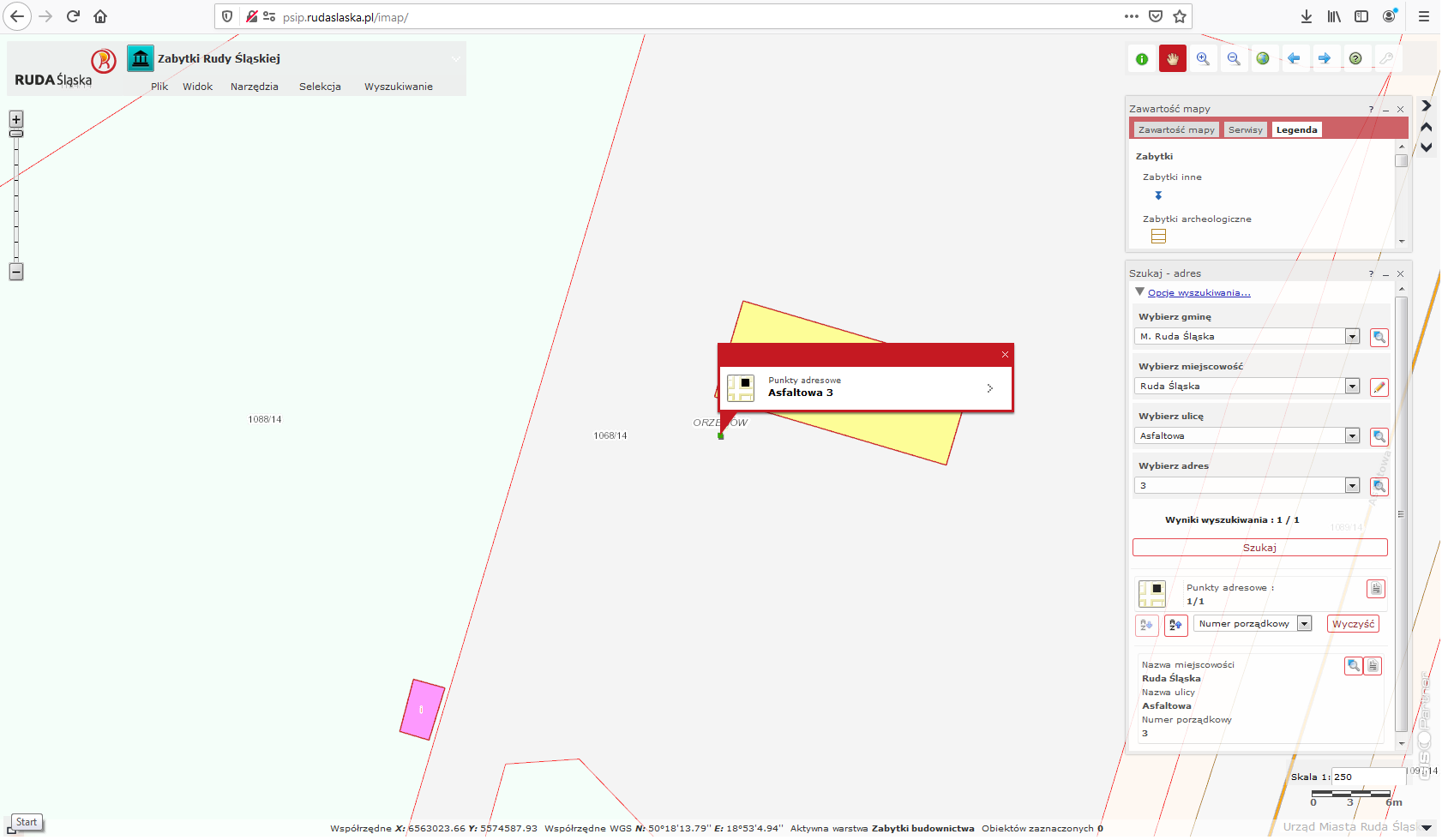Switch to Zawartość mapy tab
This screenshot has width=1442, height=840.
[1176, 129]
